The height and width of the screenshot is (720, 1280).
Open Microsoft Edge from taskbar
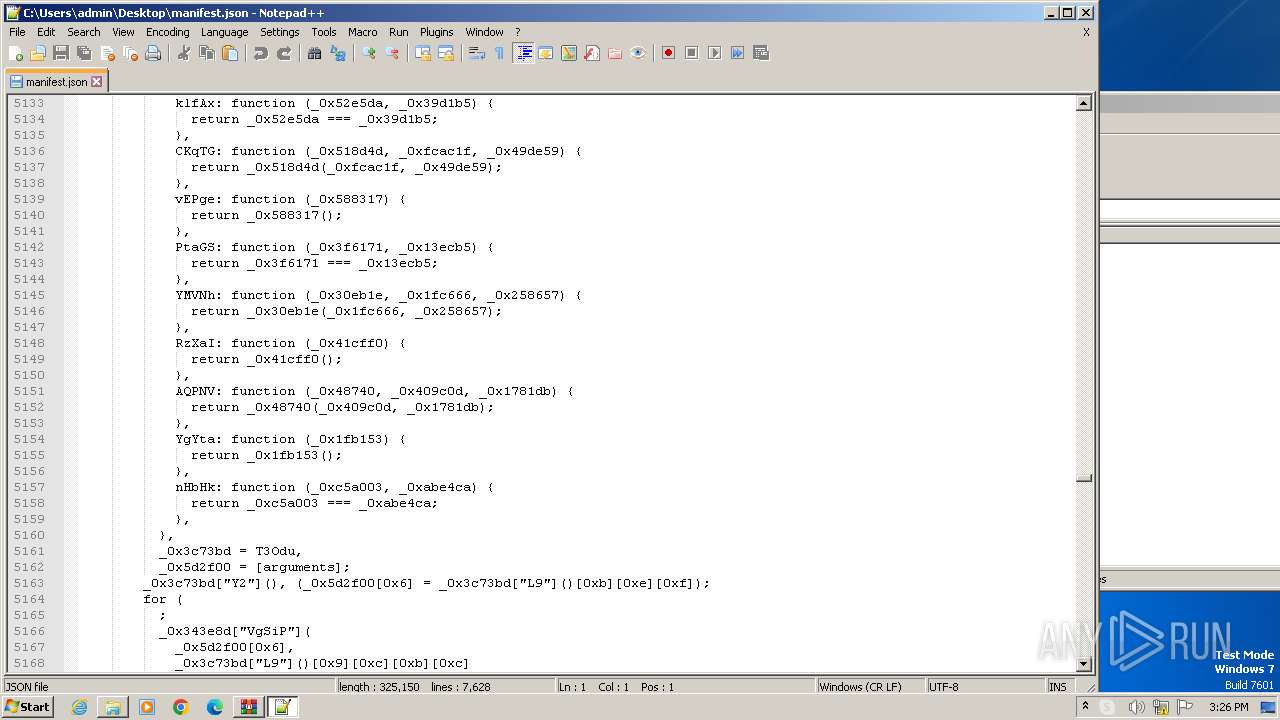215,707
